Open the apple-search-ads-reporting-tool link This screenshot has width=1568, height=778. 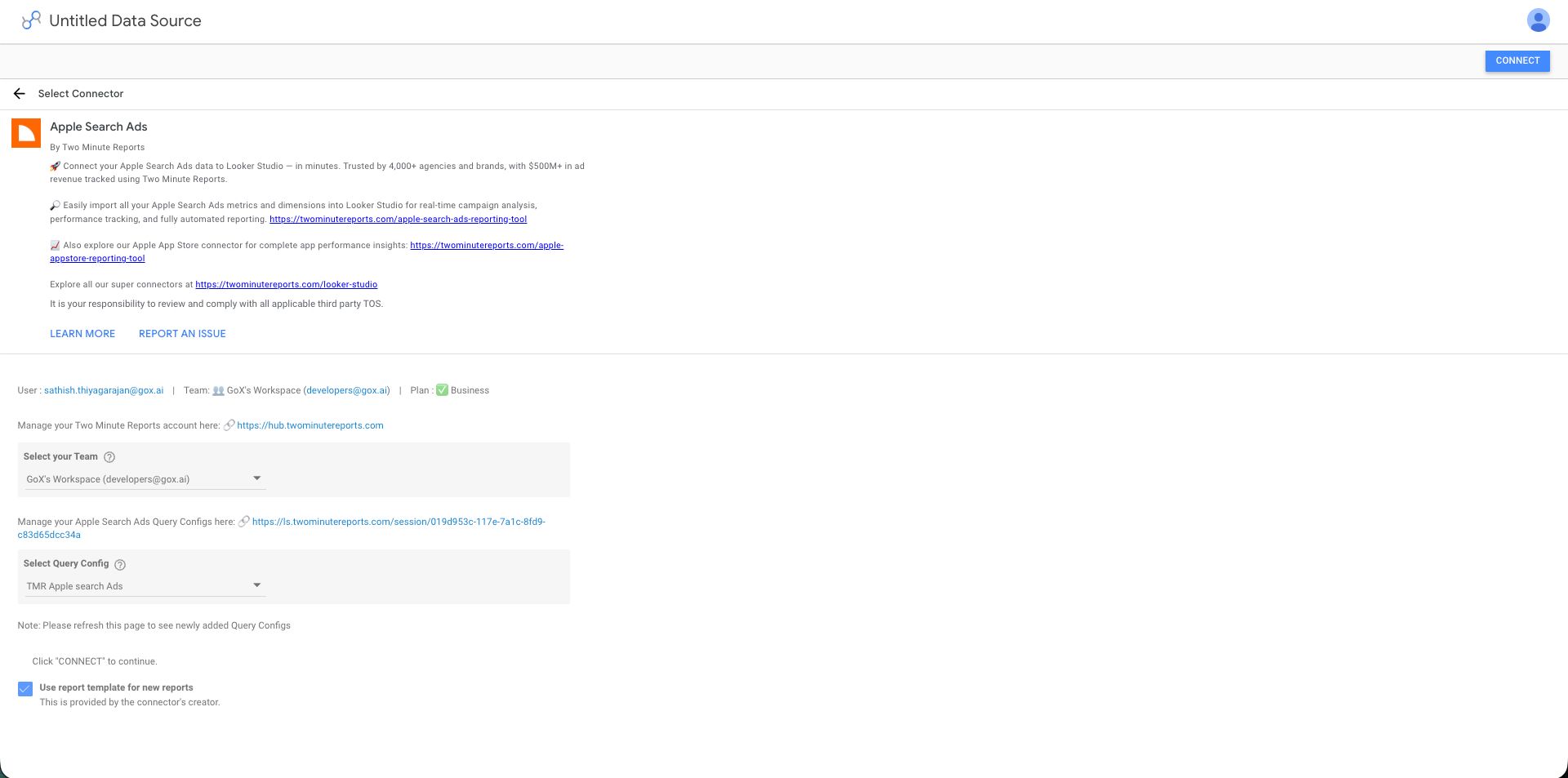(399, 219)
